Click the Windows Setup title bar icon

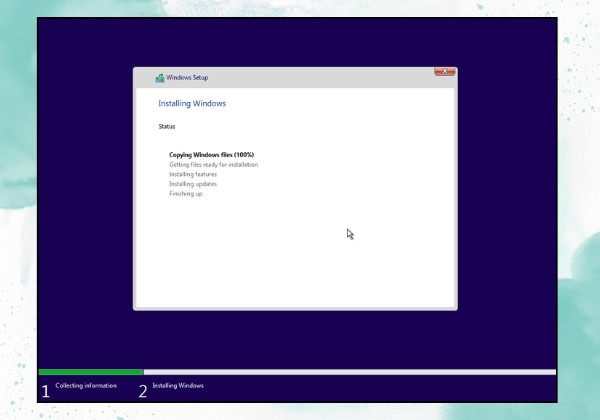160,78
